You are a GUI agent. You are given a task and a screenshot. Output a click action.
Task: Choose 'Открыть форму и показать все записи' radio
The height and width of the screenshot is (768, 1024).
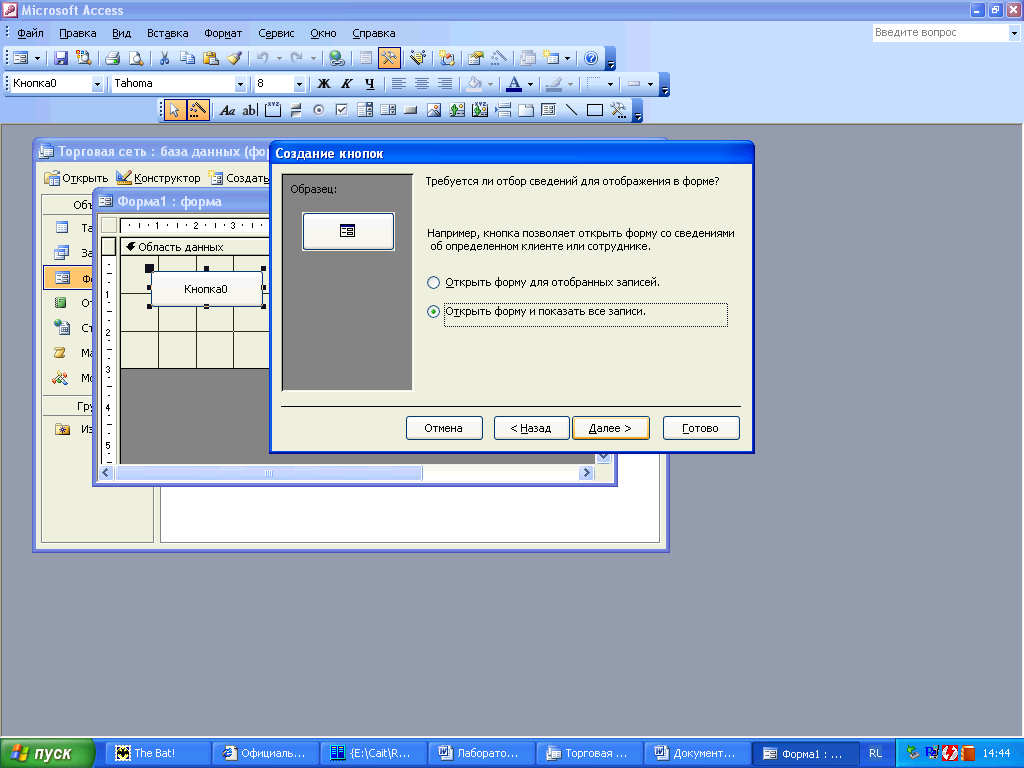433,312
